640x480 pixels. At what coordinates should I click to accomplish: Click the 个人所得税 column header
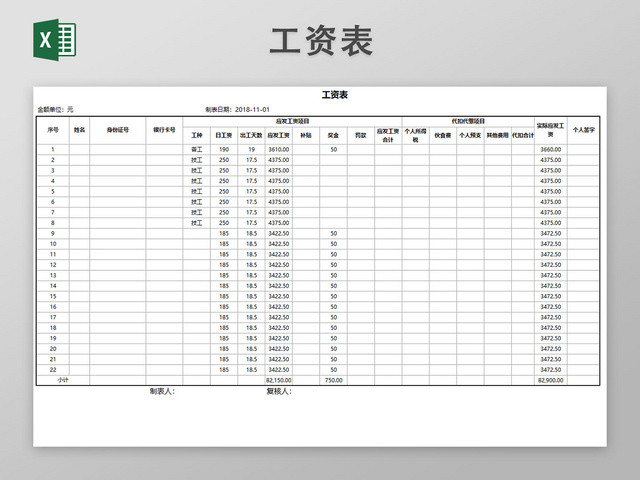point(416,135)
